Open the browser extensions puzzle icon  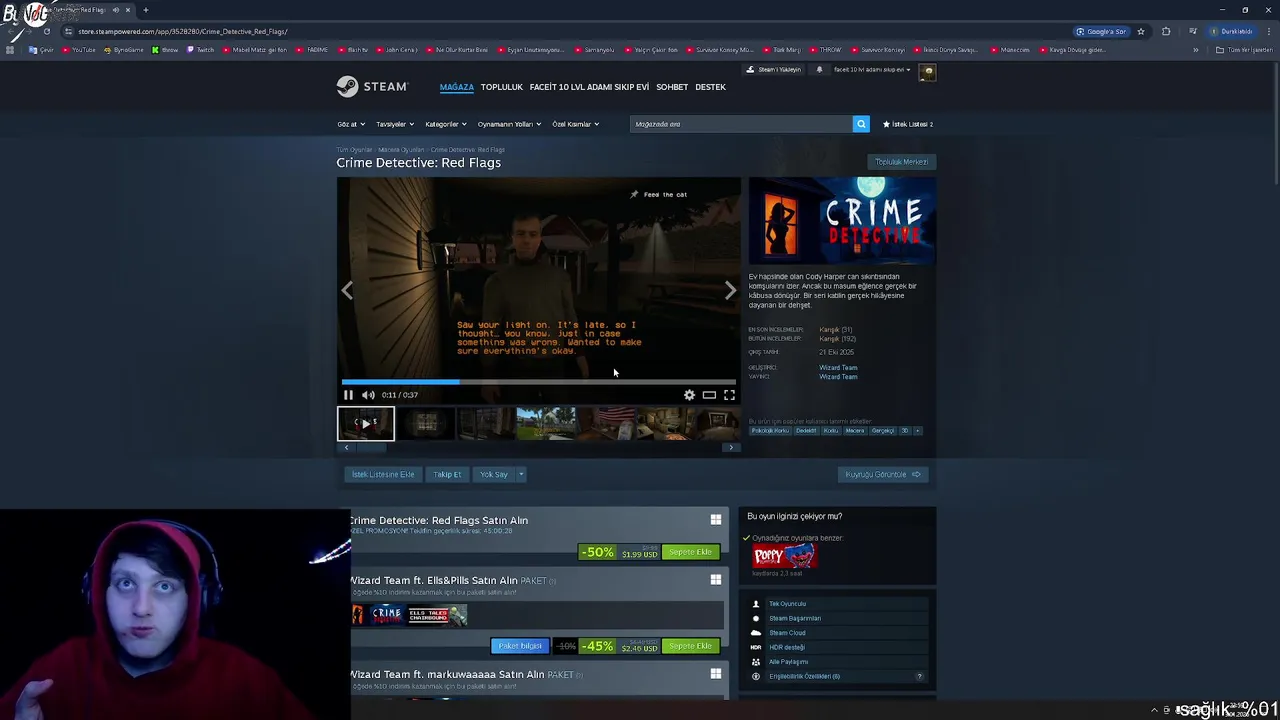pos(1166,31)
